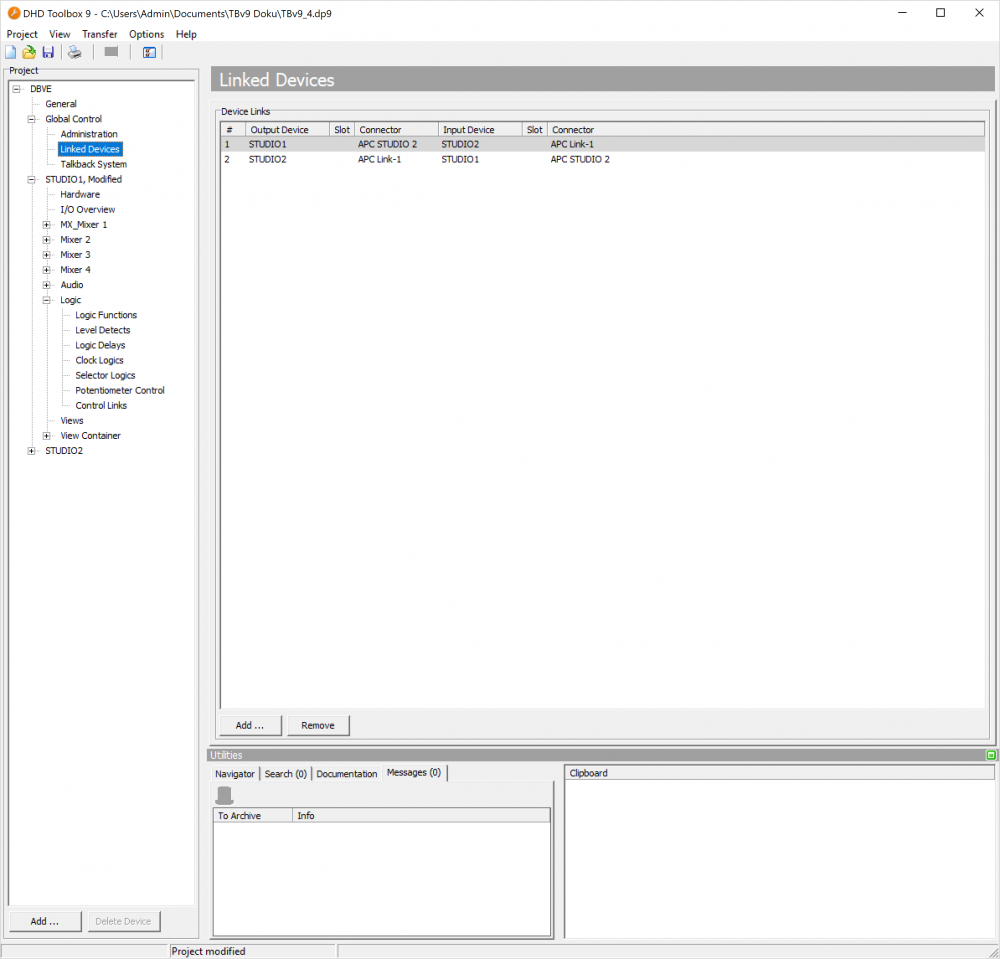Click the Remove button

[x=318, y=725]
